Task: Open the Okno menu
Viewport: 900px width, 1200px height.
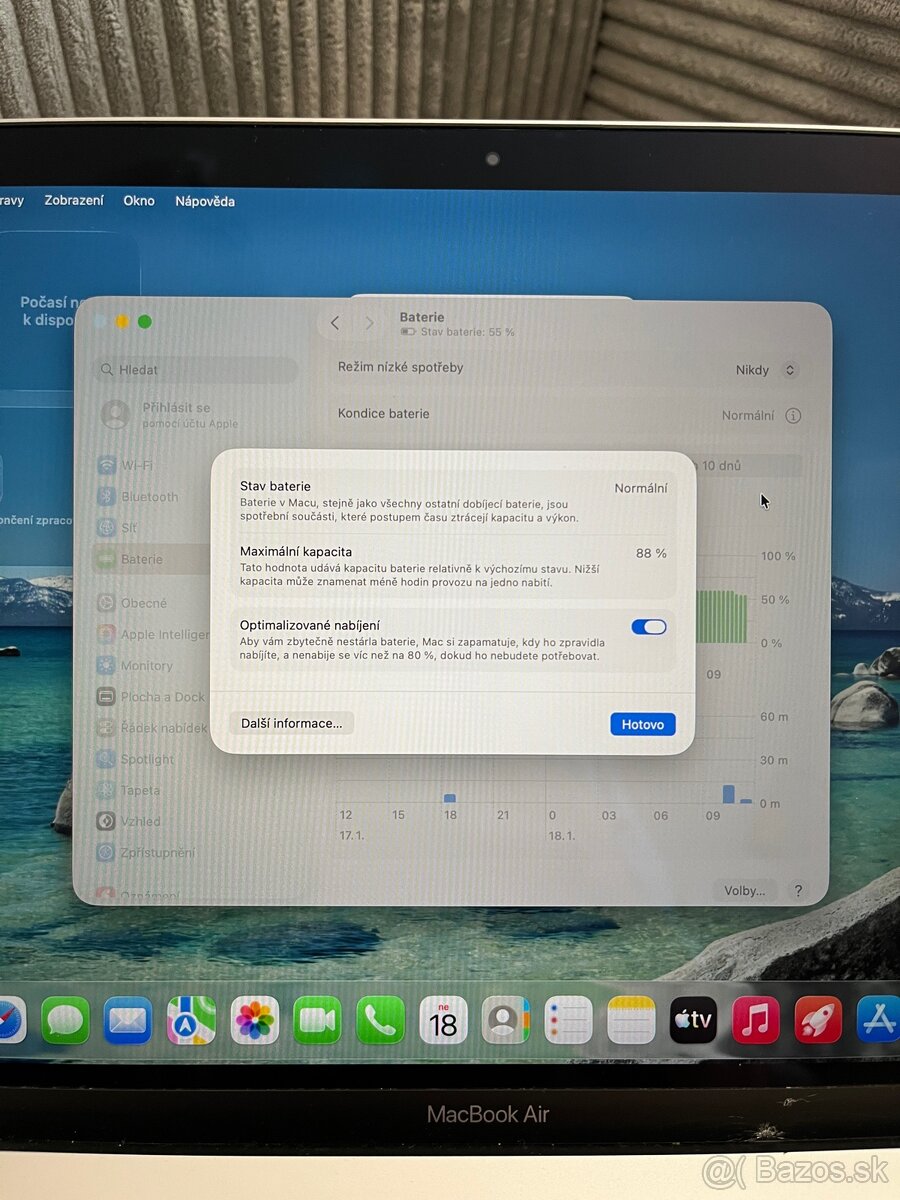Action: [x=139, y=201]
